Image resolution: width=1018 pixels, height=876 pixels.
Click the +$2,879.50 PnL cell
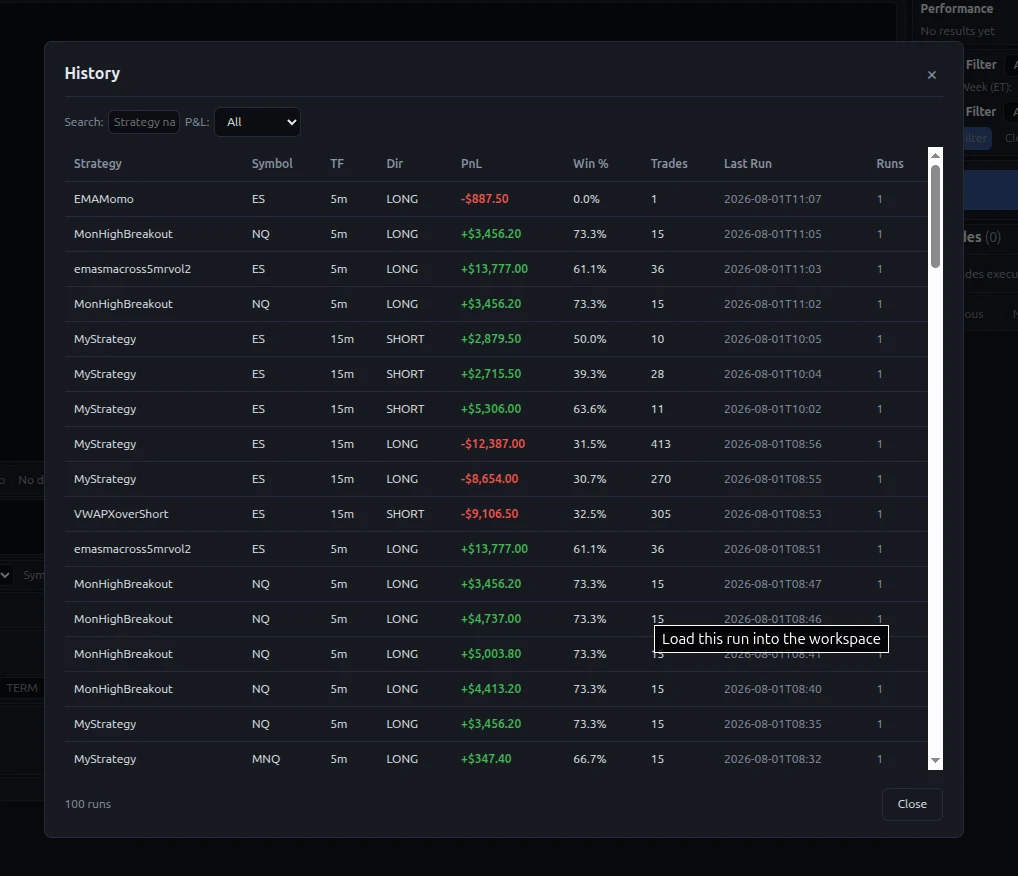[491, 339]
